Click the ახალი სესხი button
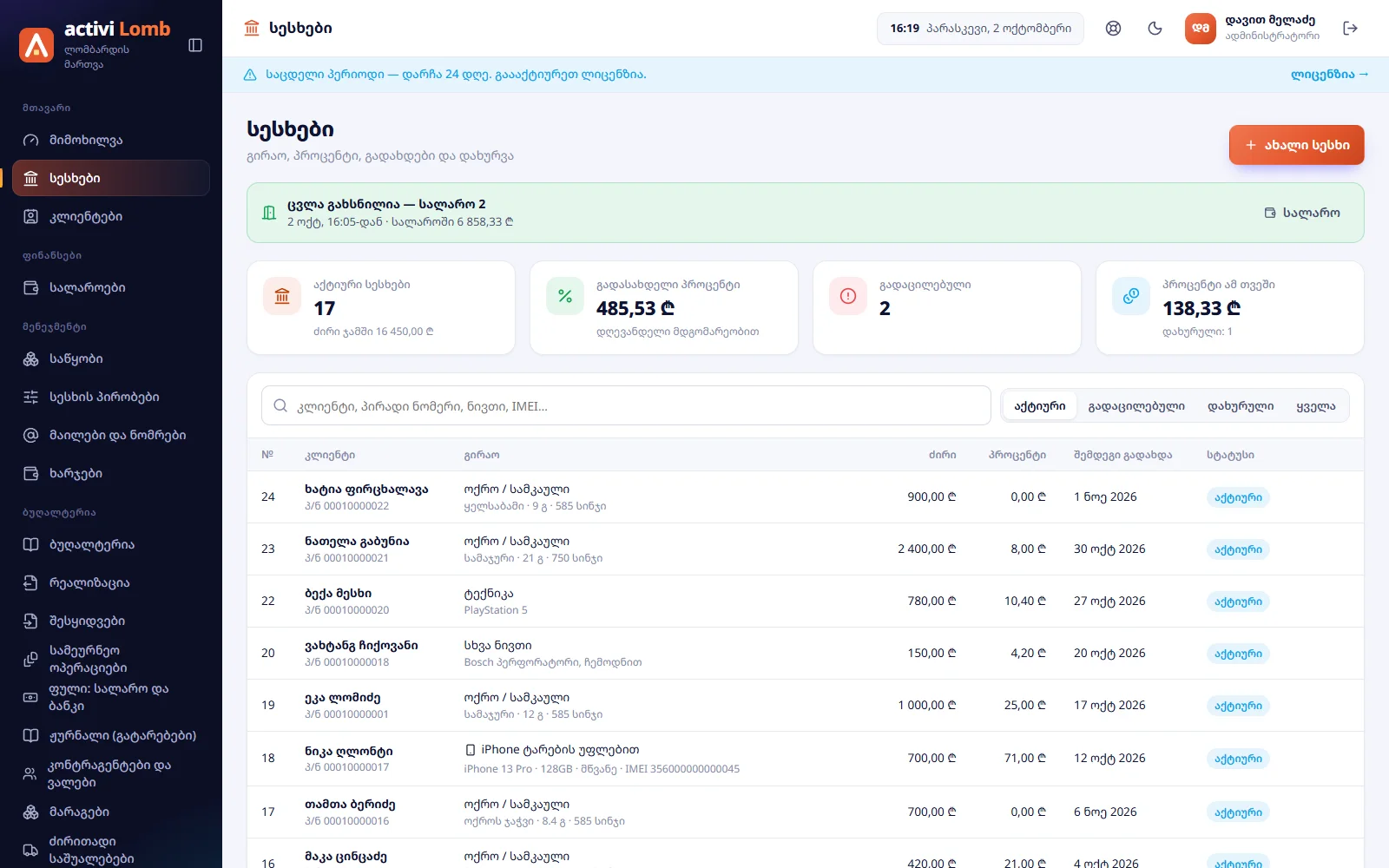Screen dimensions: 1389x868 [x=1296, y=145]
